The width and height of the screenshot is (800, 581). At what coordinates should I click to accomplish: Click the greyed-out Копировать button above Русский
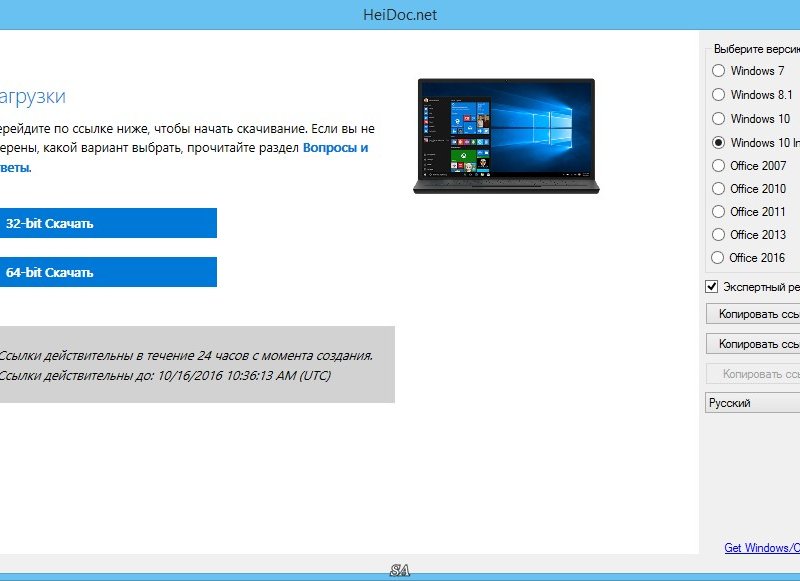tap(753, 374)
